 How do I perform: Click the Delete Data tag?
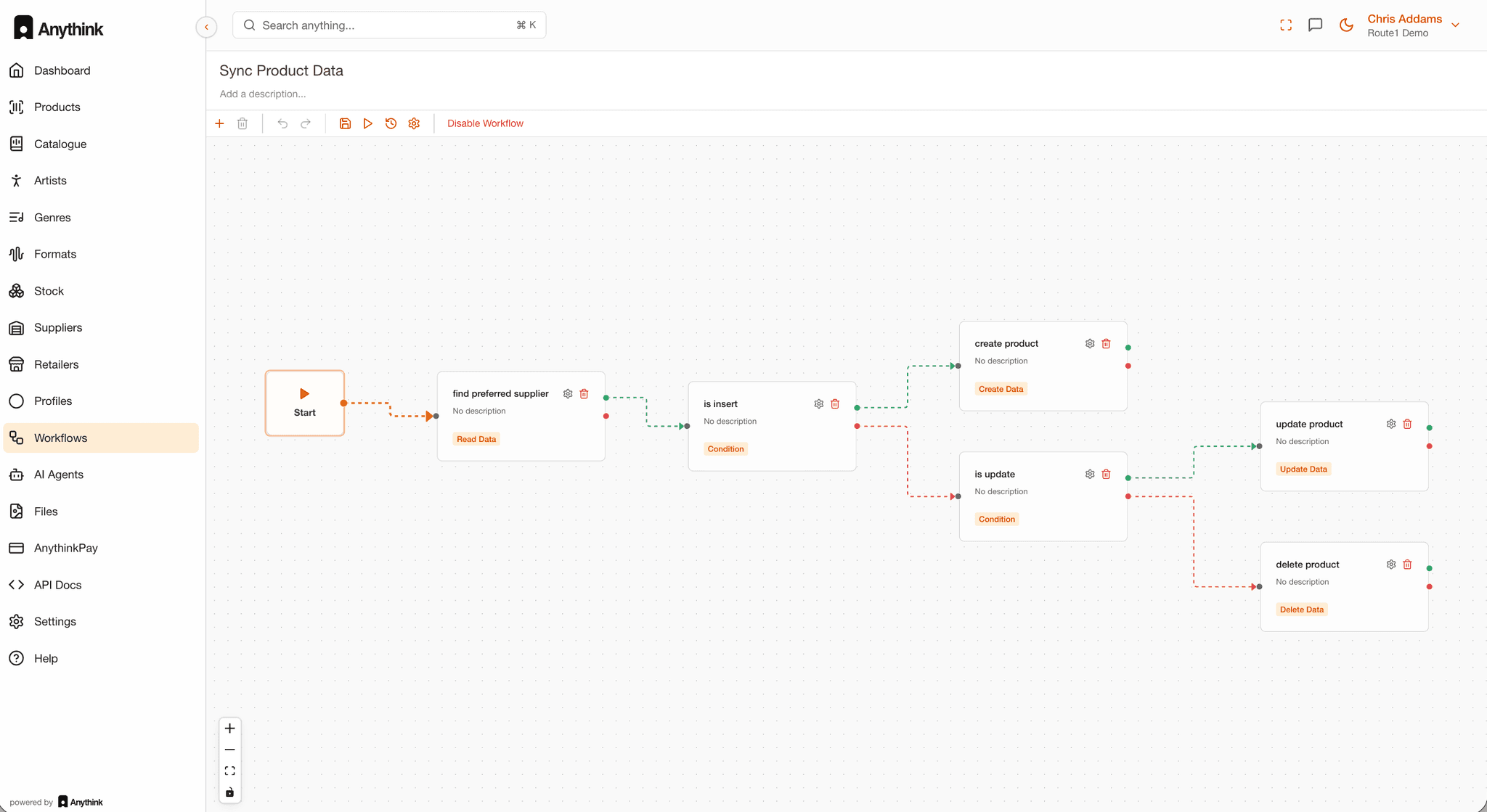1301,610
